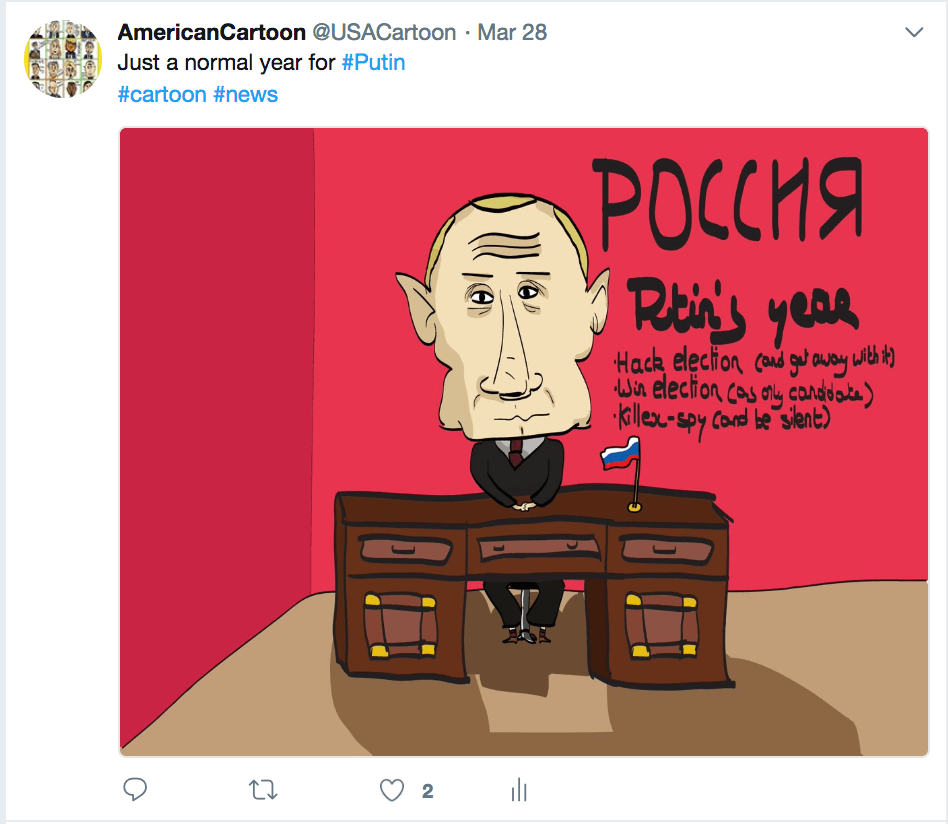
Task: Like the tweet with the heart icon
Action: coord(392,790)
